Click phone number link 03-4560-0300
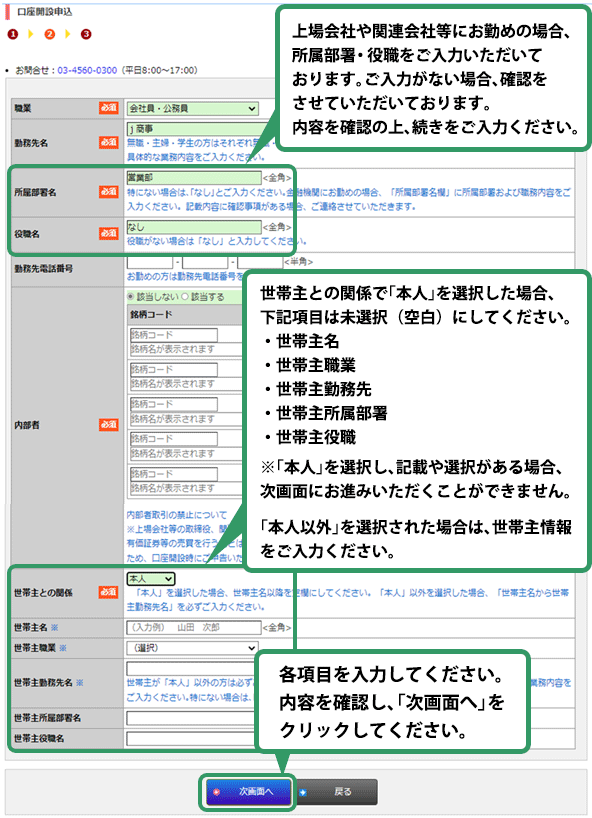592x818 pixels. pyautogui.click(x=87, y=70)
